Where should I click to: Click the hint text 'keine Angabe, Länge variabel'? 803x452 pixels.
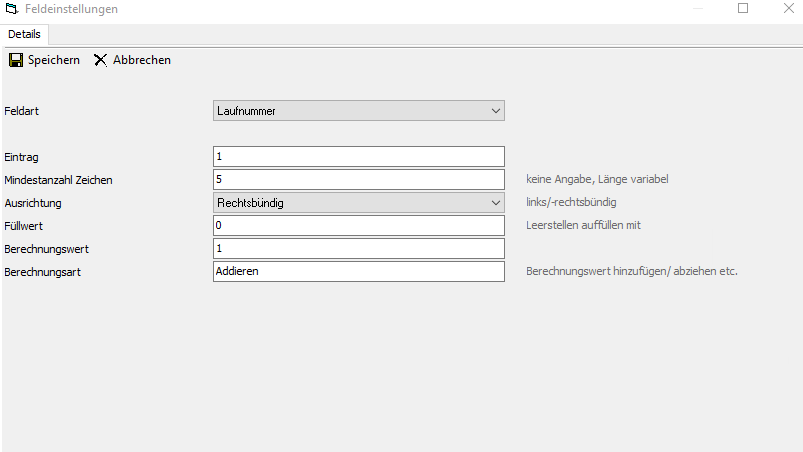[x=596, y=180]
